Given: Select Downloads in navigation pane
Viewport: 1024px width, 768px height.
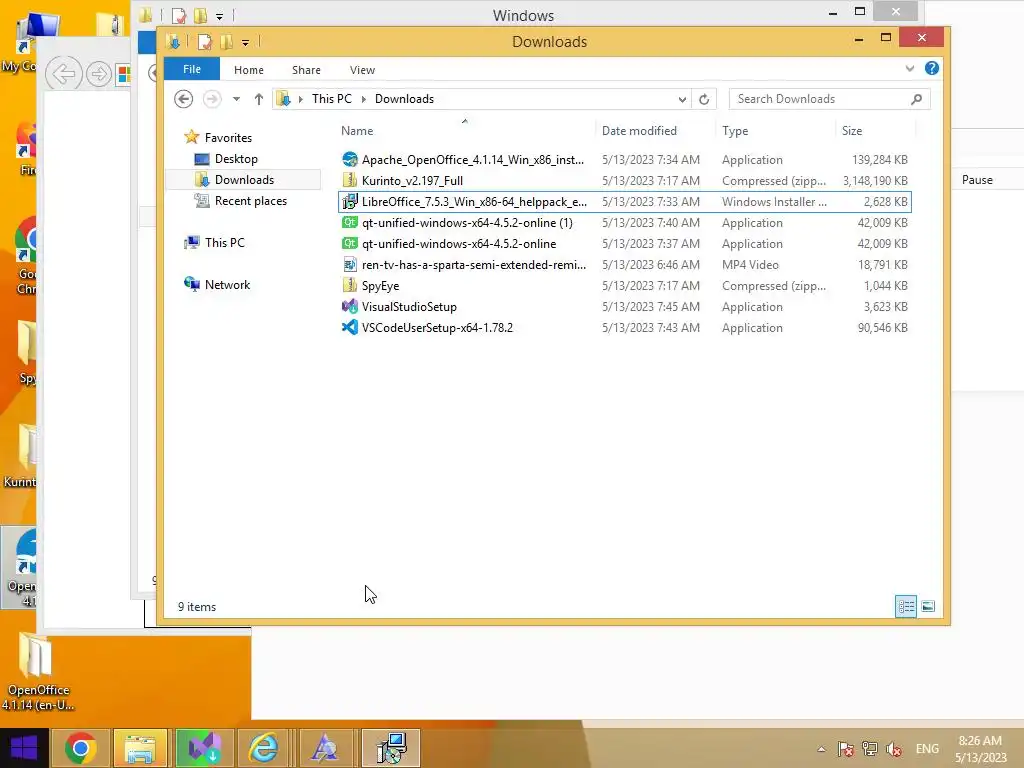Looking at the screenshot, I should [244, 180].
